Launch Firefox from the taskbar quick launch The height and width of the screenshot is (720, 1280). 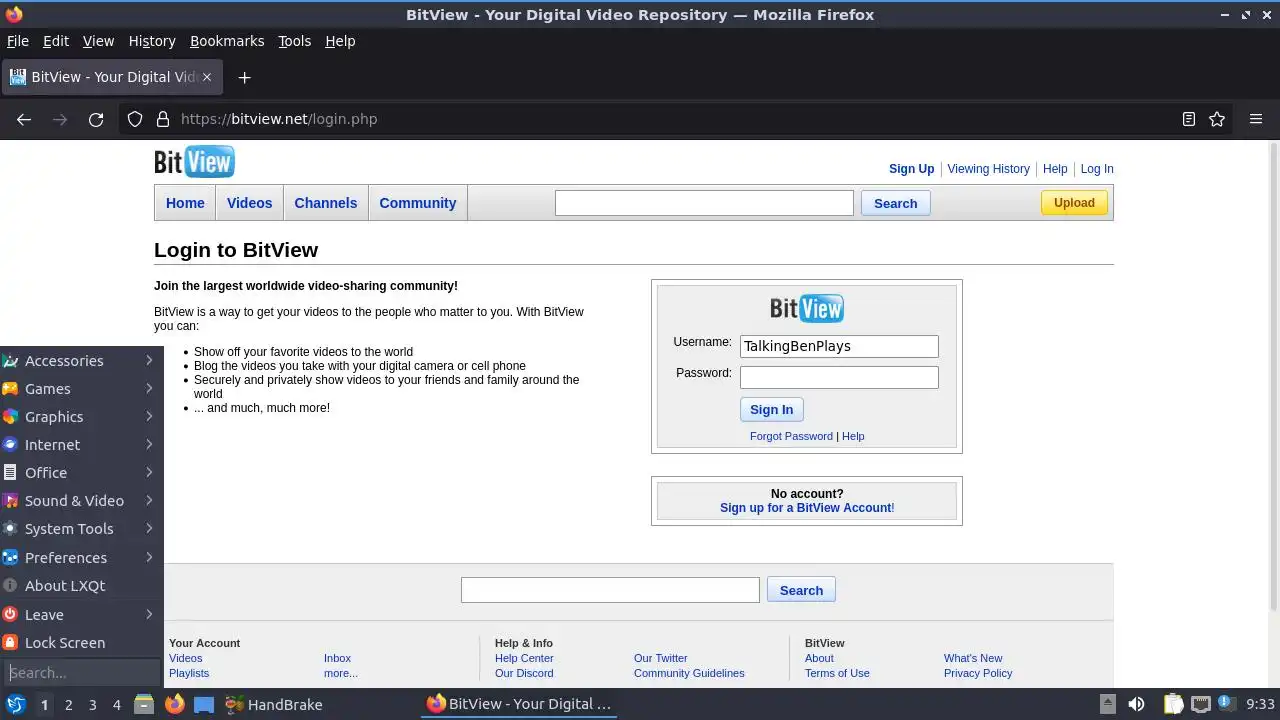(x=175, y=705)
